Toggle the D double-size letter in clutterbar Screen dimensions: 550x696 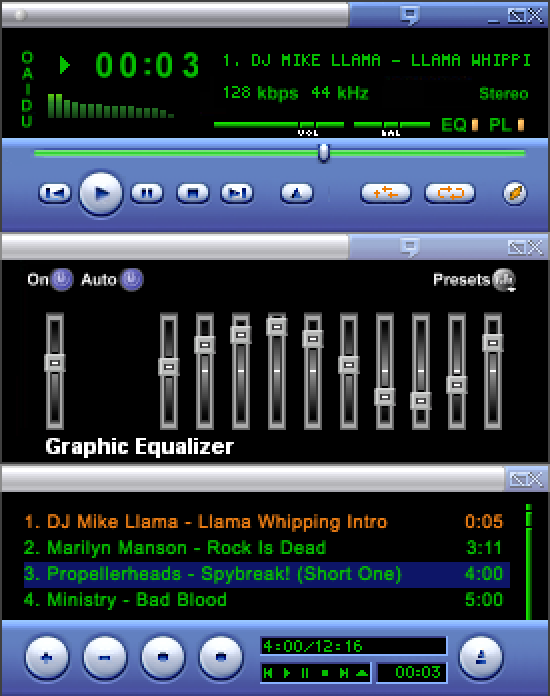27,105
